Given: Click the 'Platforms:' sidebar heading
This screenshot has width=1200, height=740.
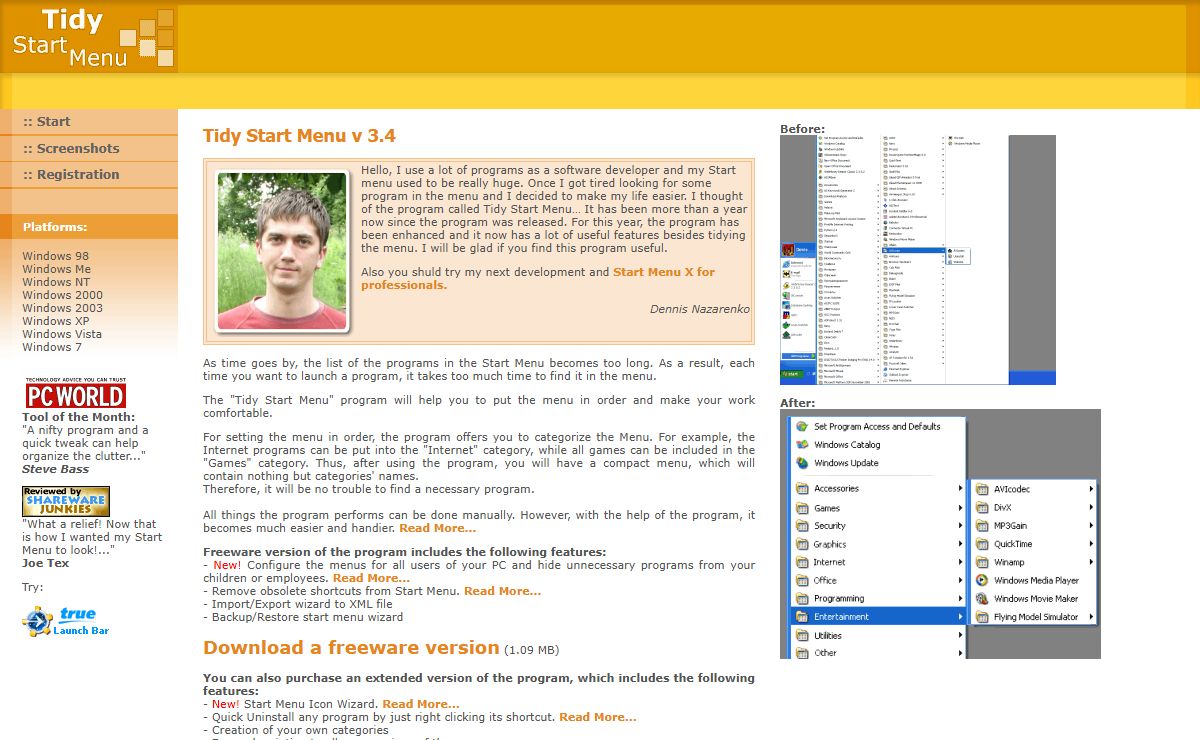Looking at the screenshot, I should 55,227.
